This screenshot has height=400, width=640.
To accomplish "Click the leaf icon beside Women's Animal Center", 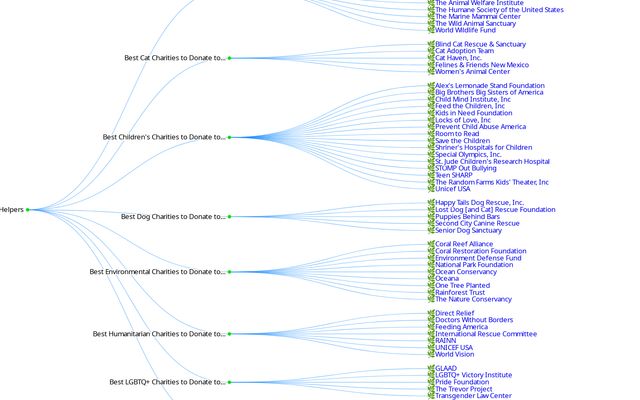I will point(431,71).
